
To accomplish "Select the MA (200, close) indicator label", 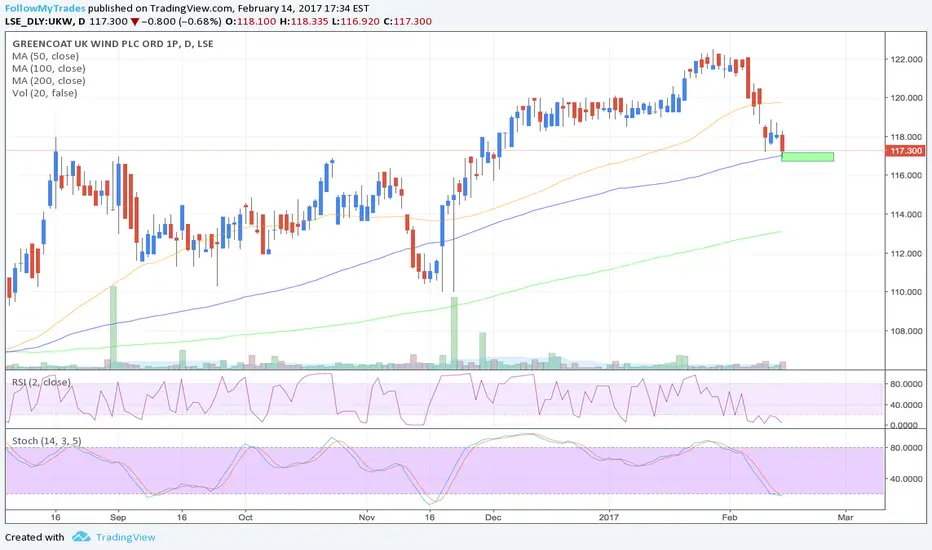I will [48, 81].
